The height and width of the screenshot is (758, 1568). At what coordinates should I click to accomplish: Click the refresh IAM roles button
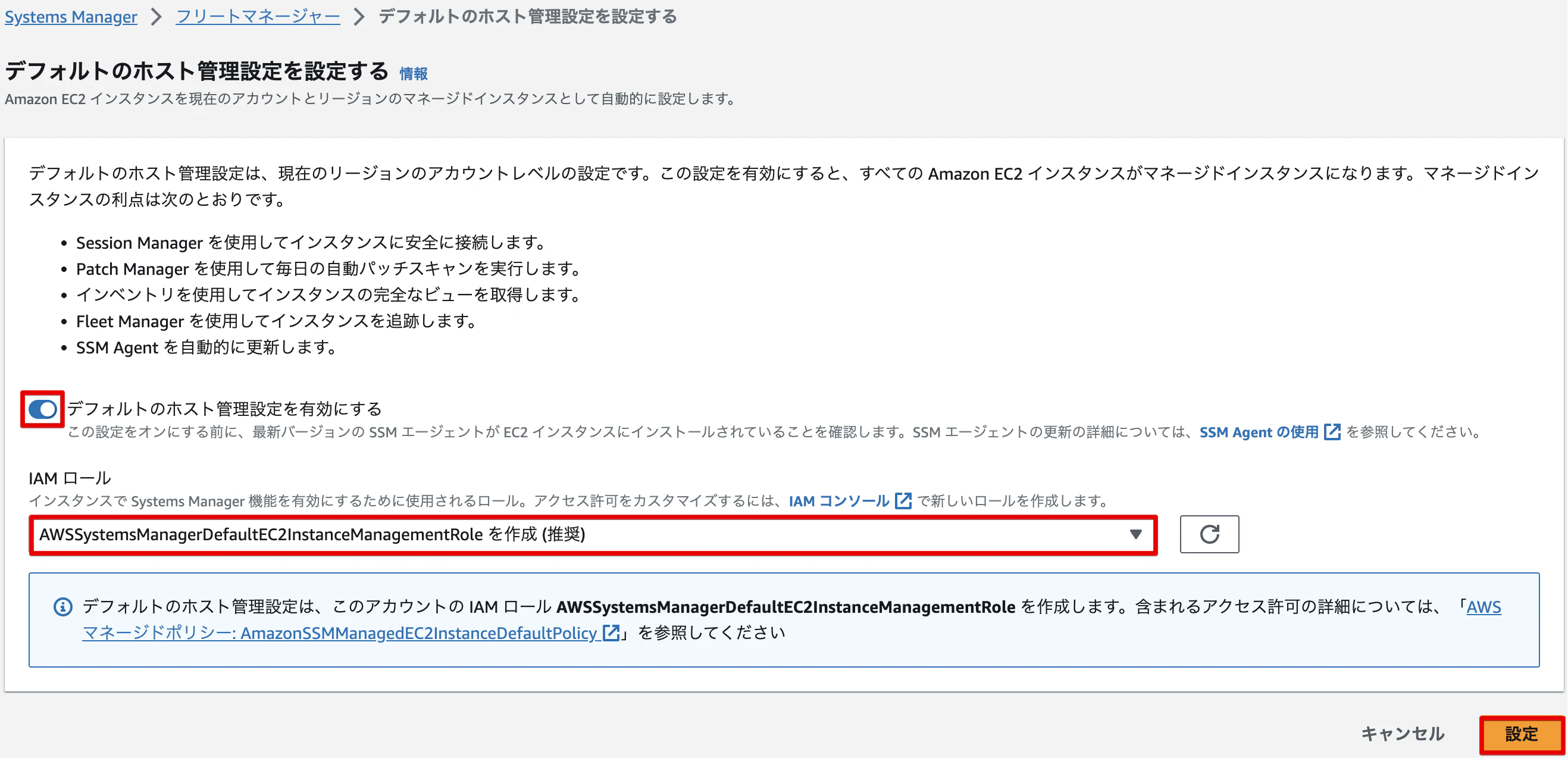pyautogui.click(x=1209, y=534)
